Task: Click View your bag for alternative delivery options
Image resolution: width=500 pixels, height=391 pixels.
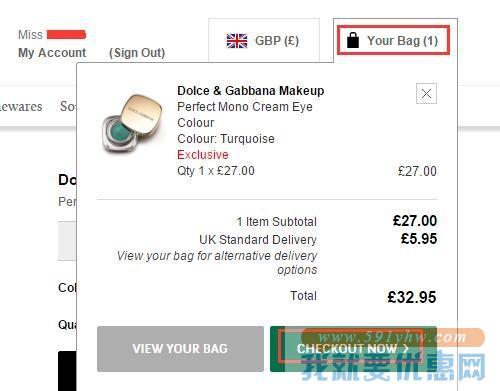Action: point(217,263)
